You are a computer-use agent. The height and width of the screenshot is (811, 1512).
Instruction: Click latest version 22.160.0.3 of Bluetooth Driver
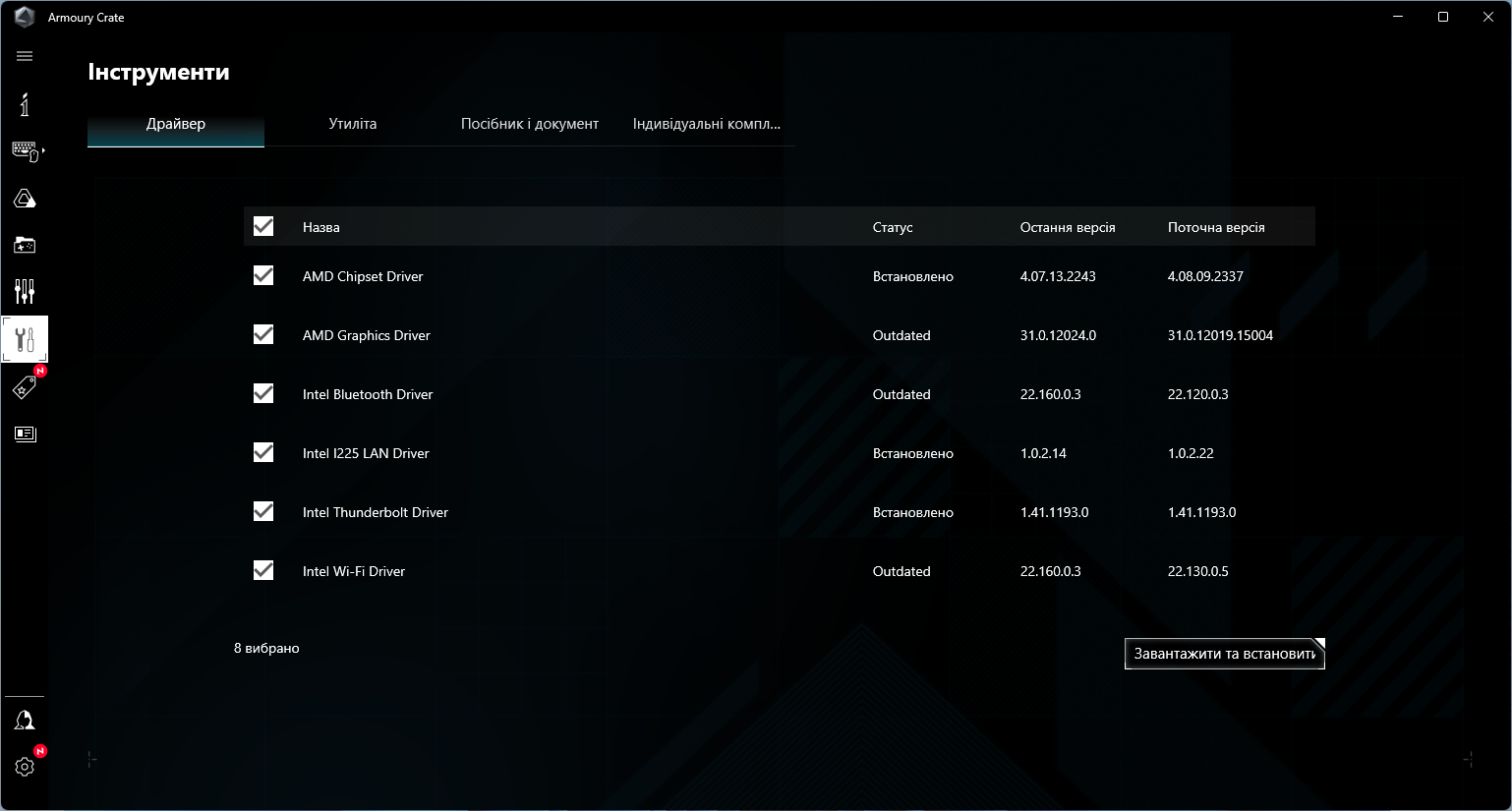1051,394
